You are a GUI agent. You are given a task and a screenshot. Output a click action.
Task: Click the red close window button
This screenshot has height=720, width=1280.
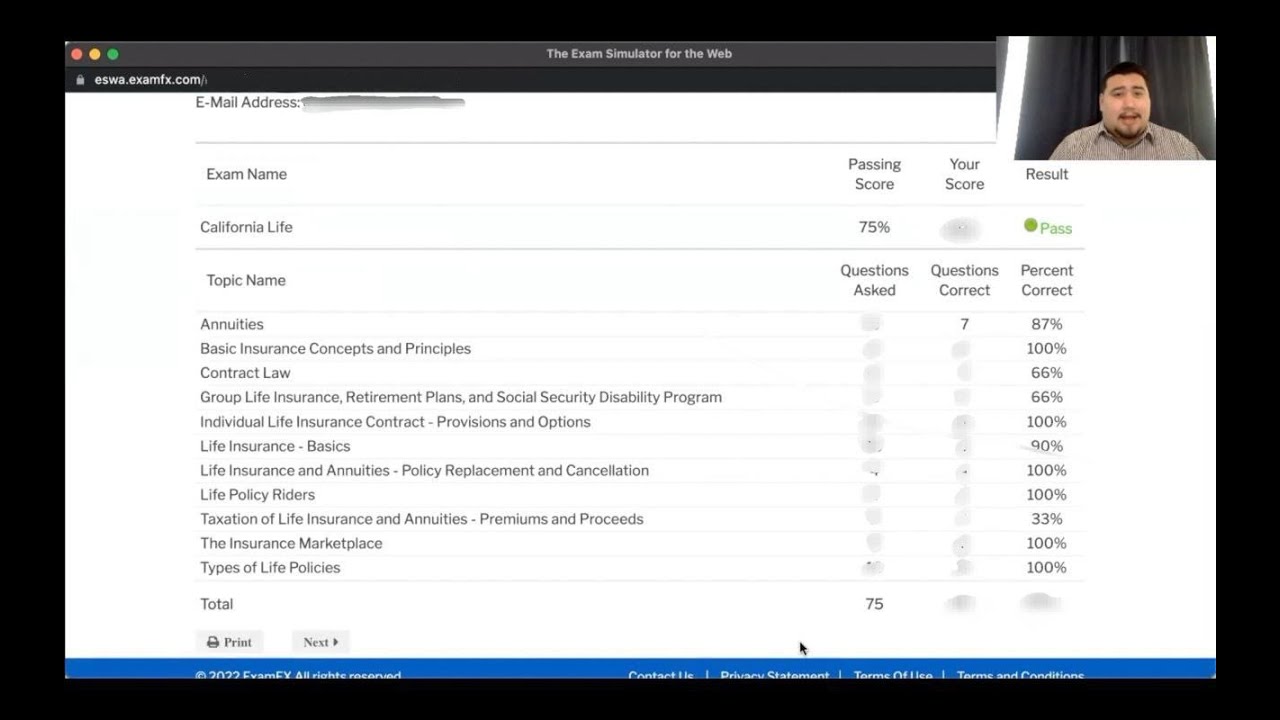[x=77, y=54]
